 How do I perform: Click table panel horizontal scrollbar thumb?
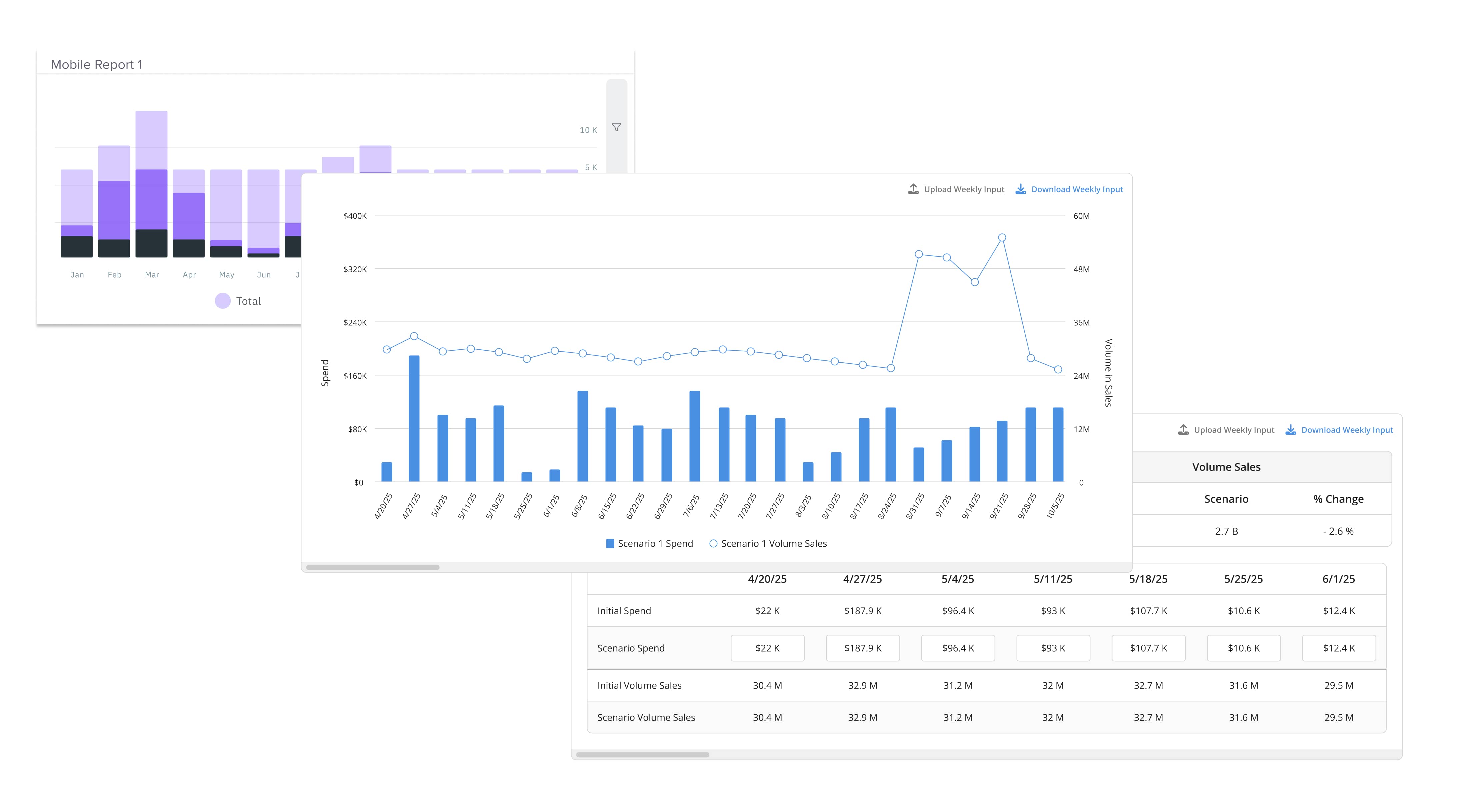point(642,755)
